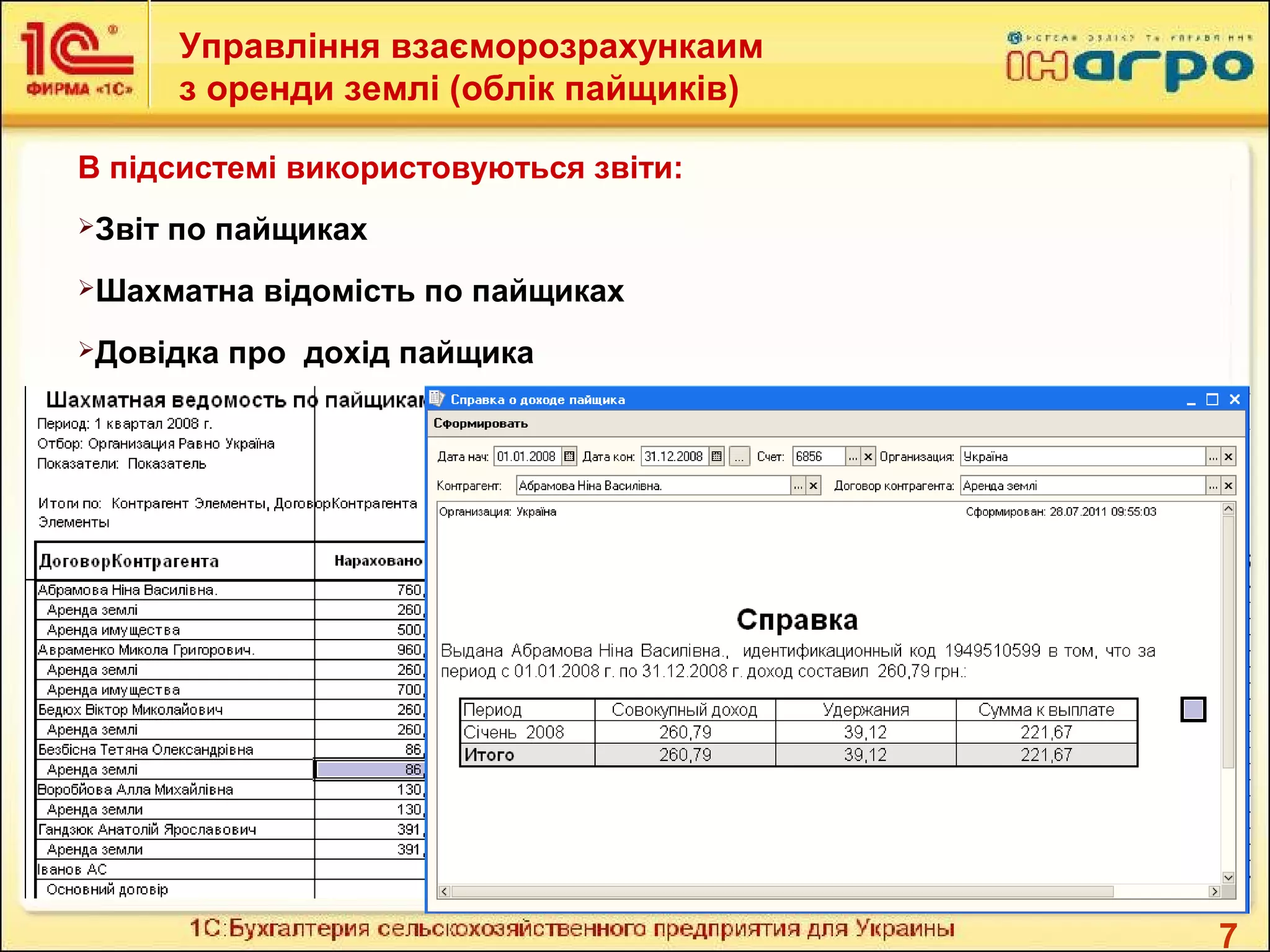Click document icon in Справка title bar
Screen dimensions: 1270x952
(437, 399)
